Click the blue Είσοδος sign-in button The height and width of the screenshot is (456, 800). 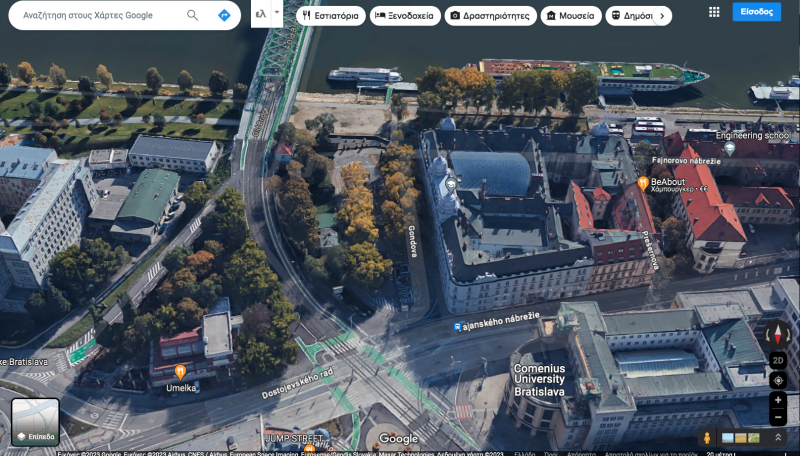click(756, 12)
